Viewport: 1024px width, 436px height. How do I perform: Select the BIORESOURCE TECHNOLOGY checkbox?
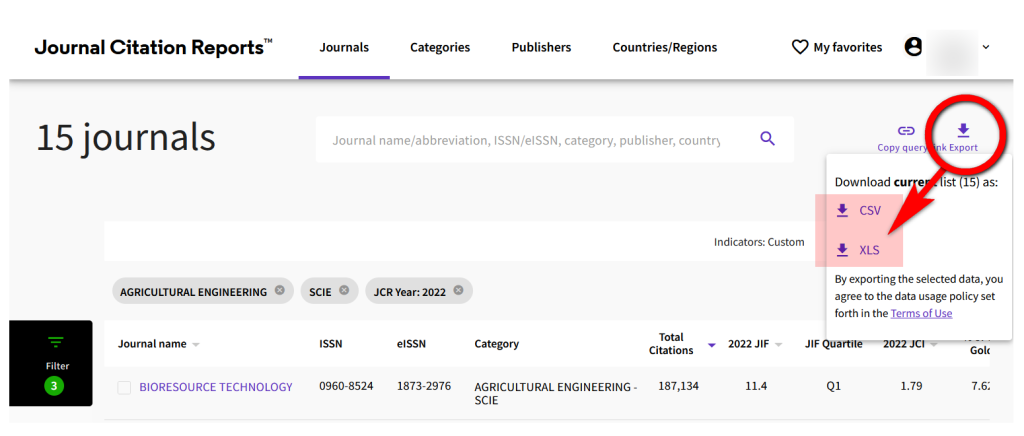click(x=124, y=388)
